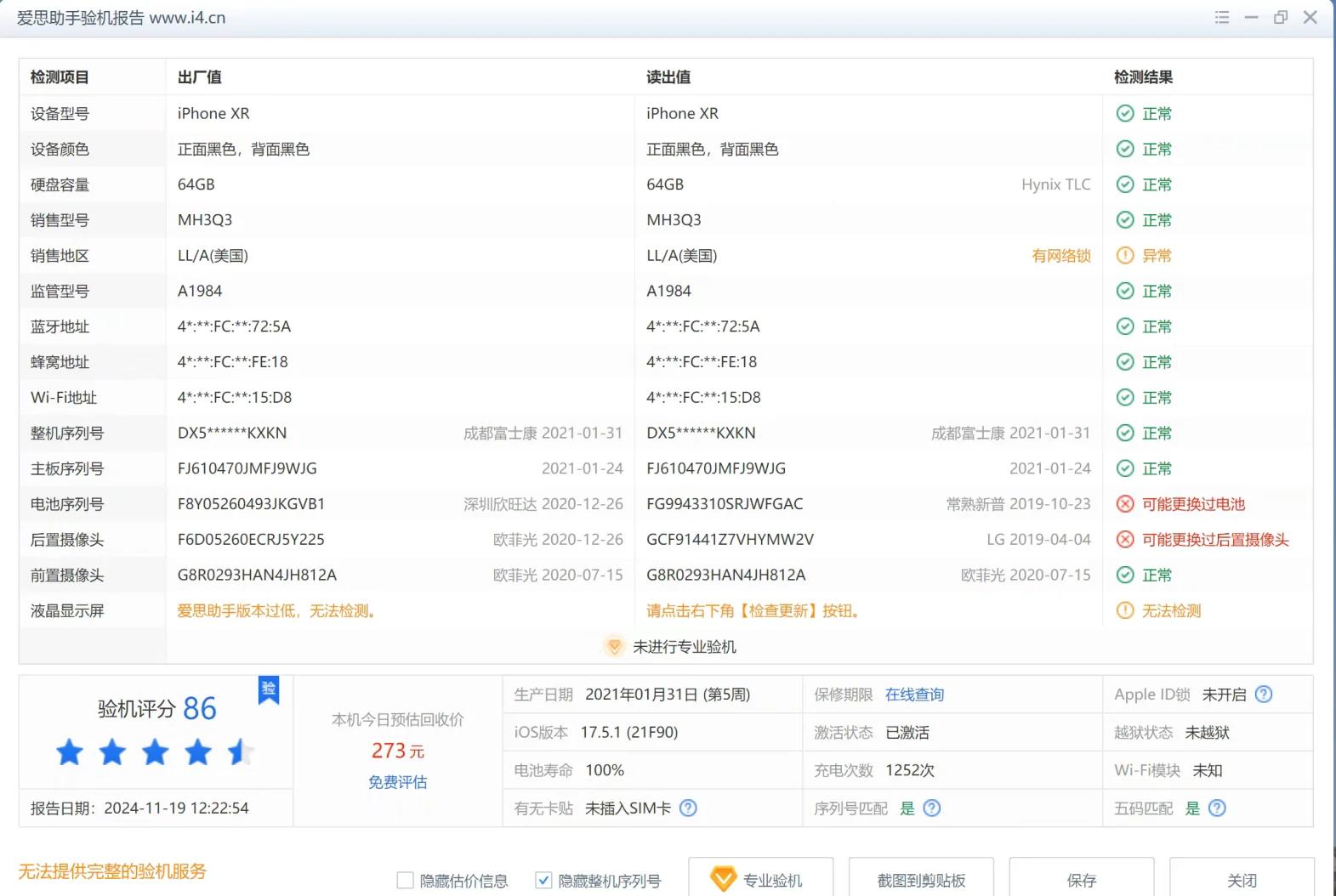Click the 检测项目 column header
The width and height of the screenshot is (1336, 896).
pyautogui.click(x=60, y=77)
